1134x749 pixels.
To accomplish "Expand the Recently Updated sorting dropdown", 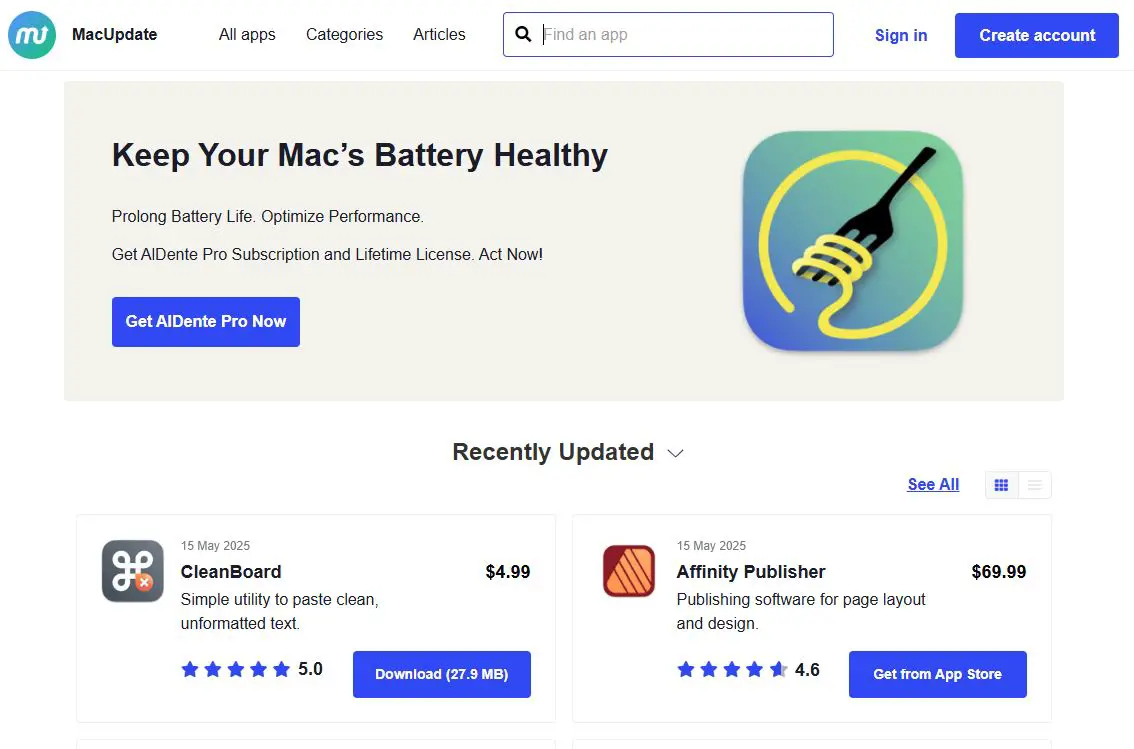I will [675, 453].
